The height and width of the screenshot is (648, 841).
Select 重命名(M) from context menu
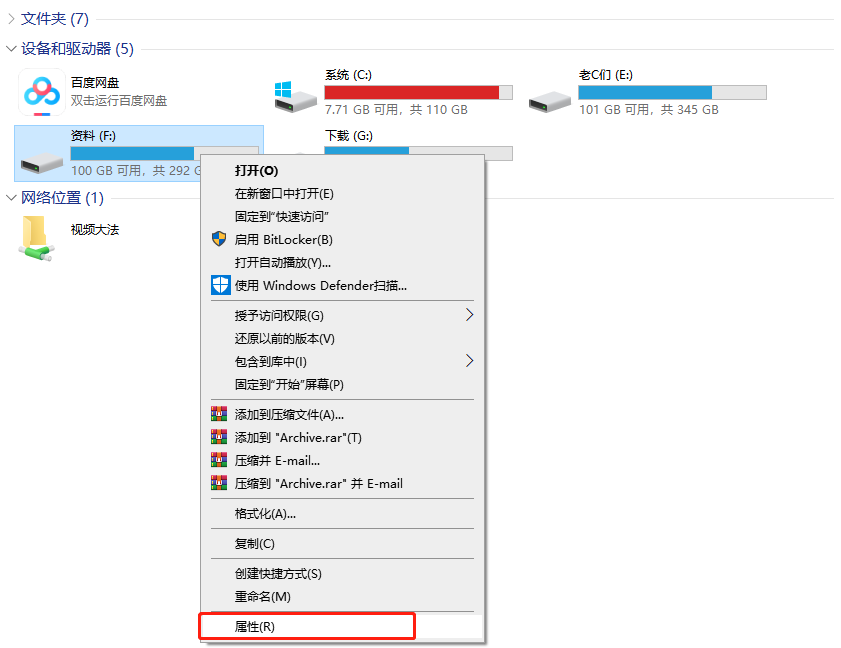point(262,596)
